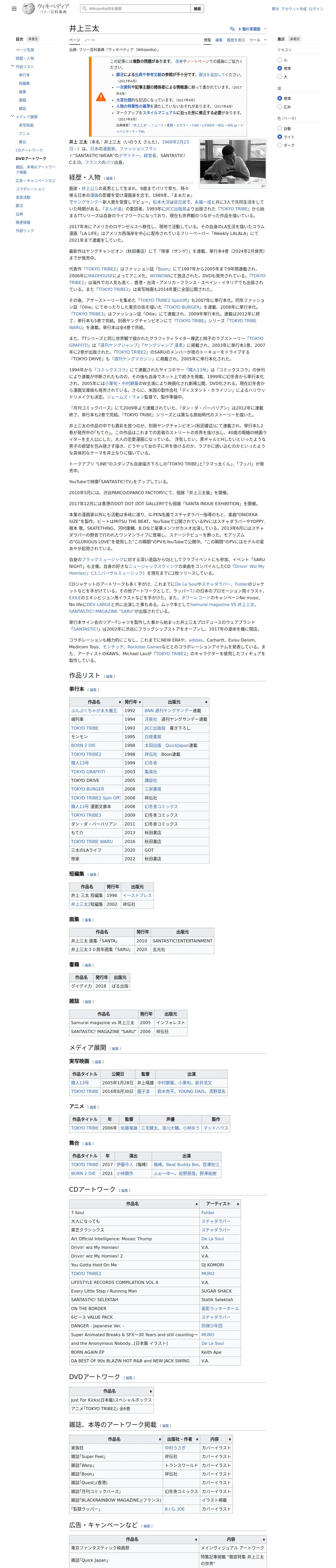This screenshot has width=336, height=1568.
Task: Switch to the ページ tab
Action: click(74, 40)
